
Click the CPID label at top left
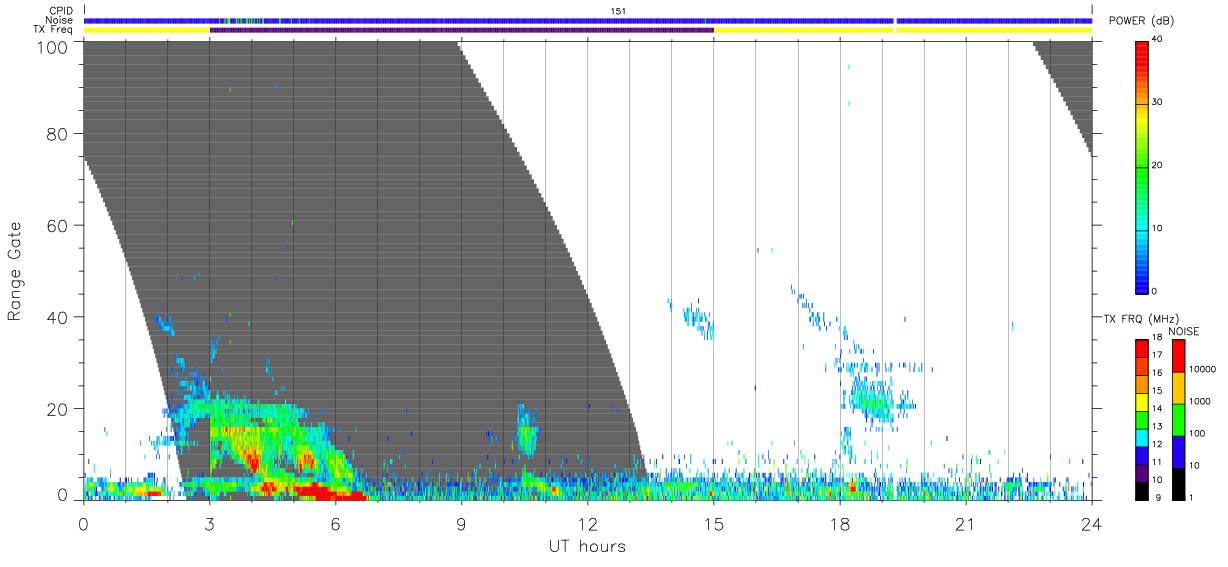(x=61, y=11)
